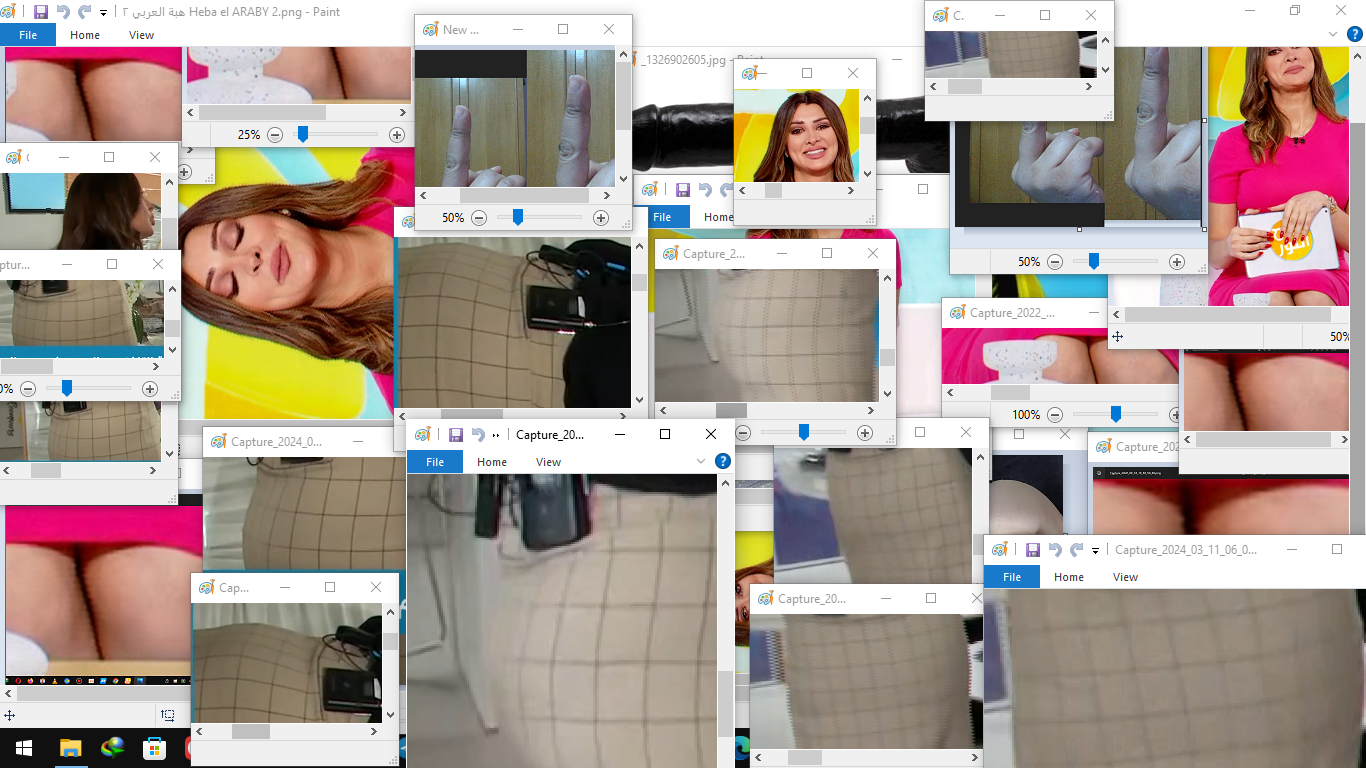
Task: Zoom out using minus beside 100% slider
Action: click(x=1054, y=414)
